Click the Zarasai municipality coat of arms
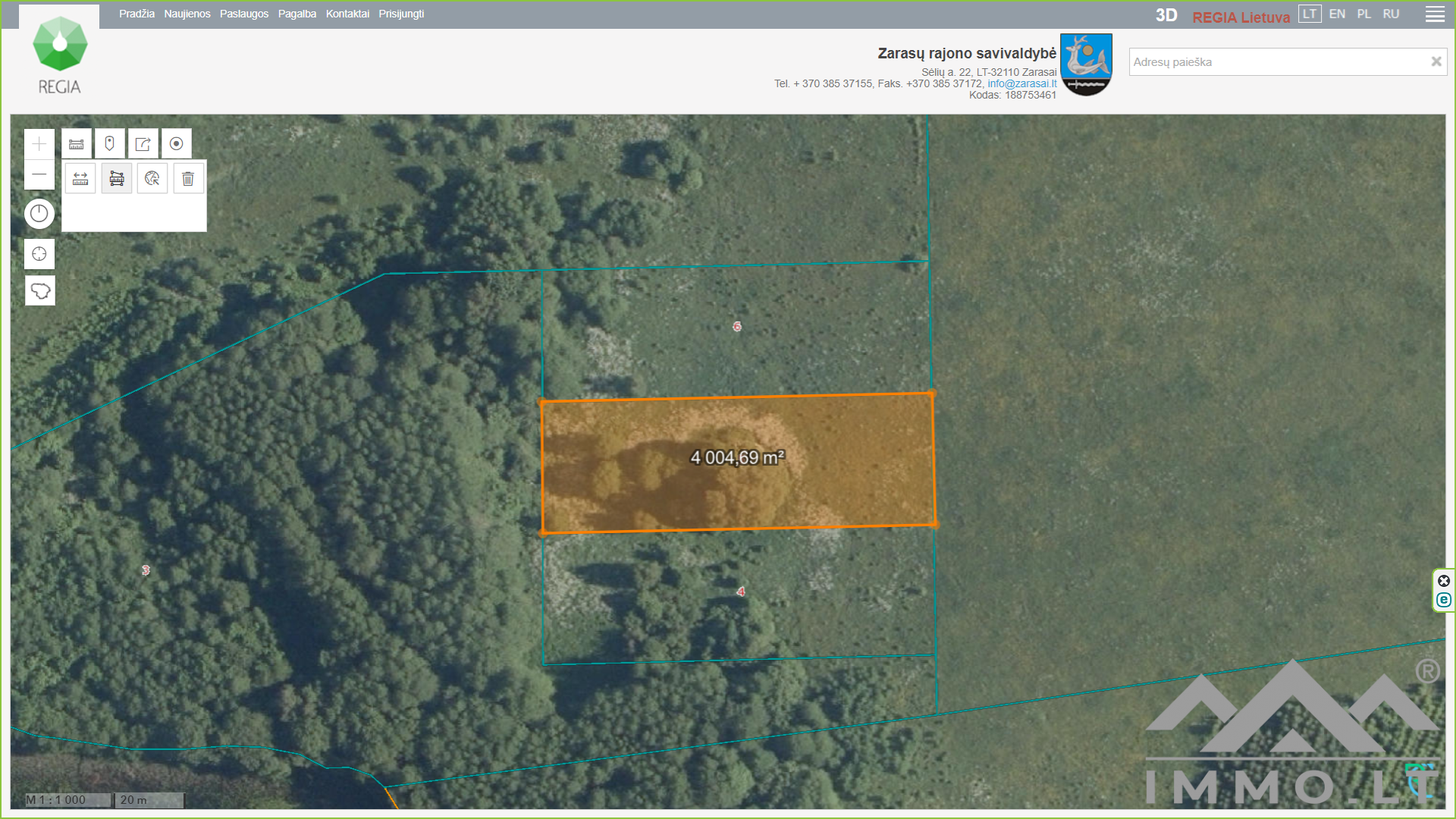Viewport: 1456px width, 819px height. click(x=1086, y=64)
